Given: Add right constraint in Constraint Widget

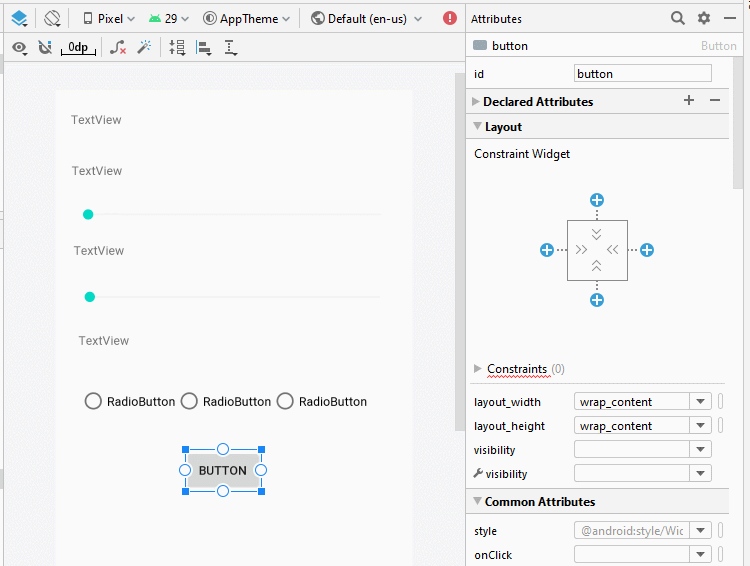Looking at the screenshot, I should pos(647,250).
